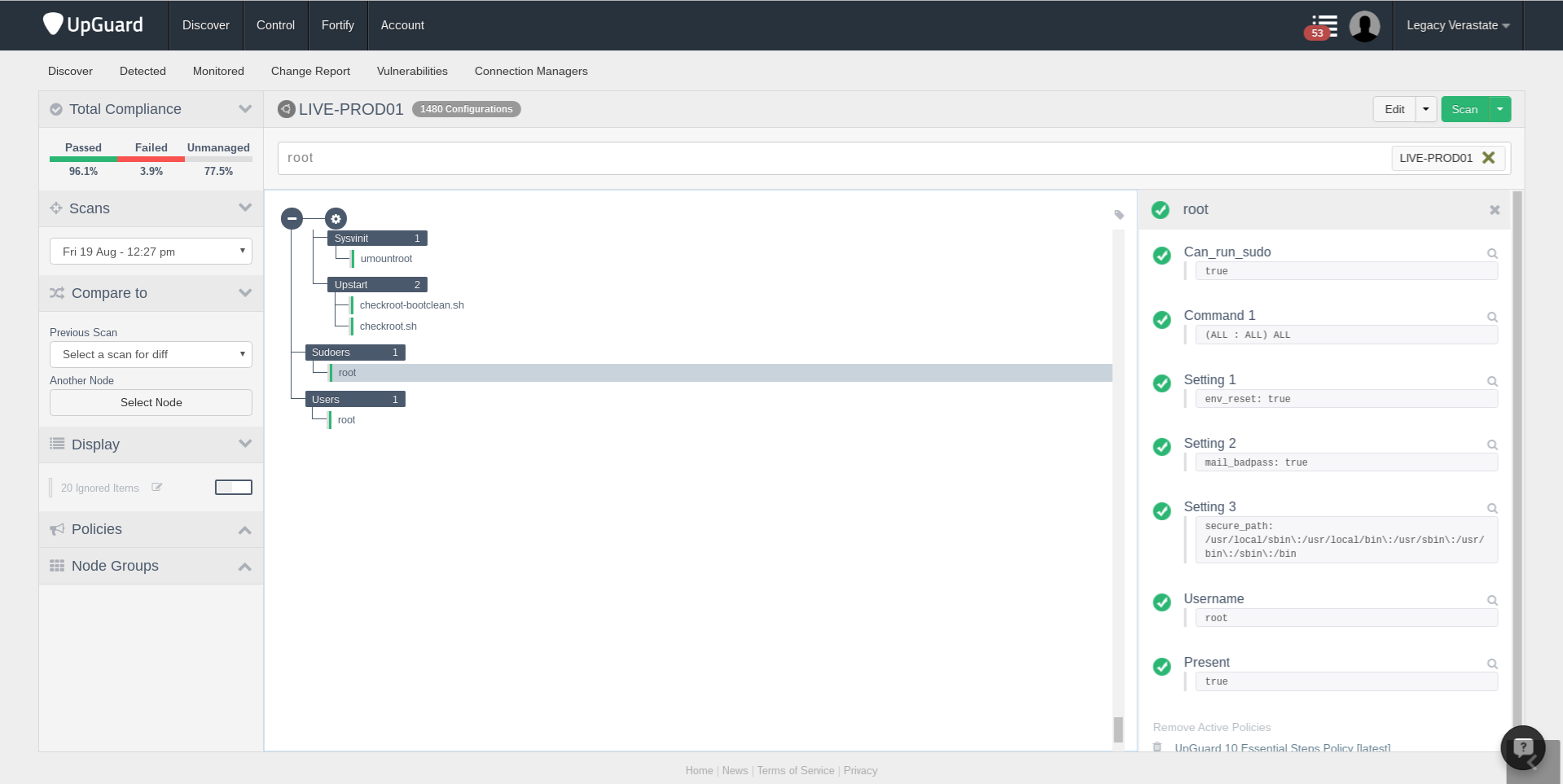
Task: Open the Connection Managers tab
Action: pos(531,71)
